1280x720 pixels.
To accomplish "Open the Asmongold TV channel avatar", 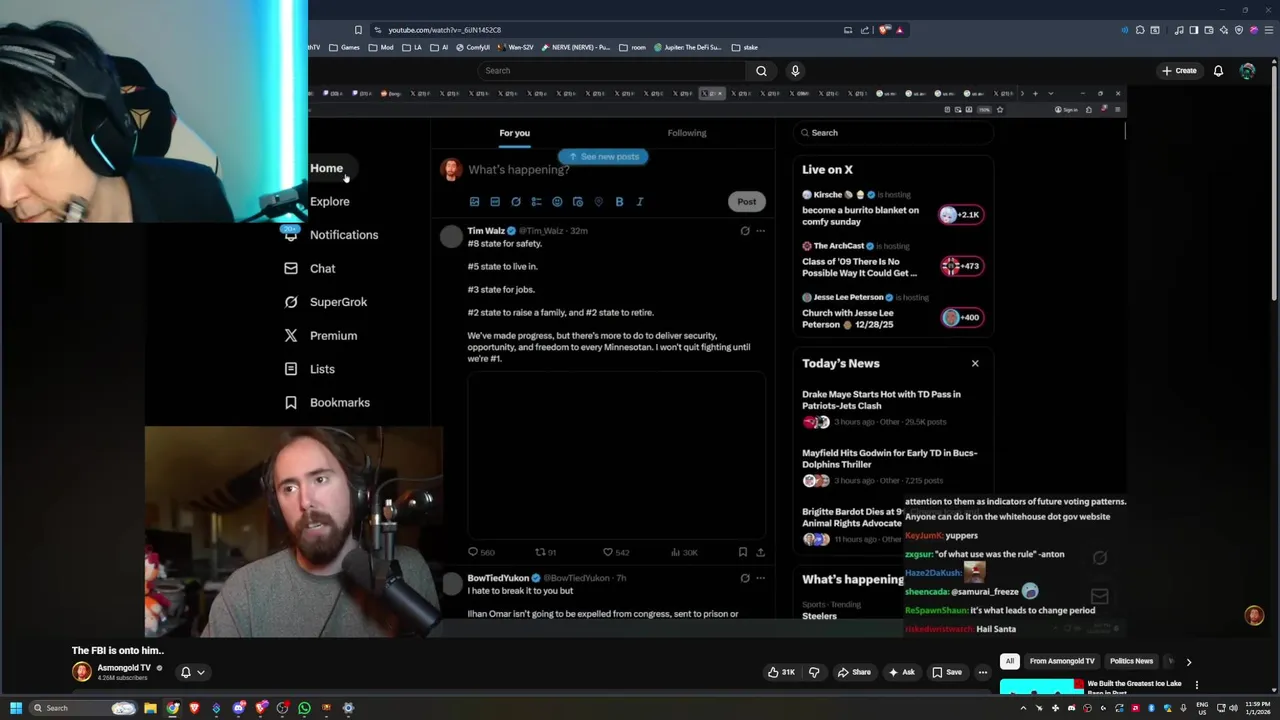I will [x=82, y=672].
